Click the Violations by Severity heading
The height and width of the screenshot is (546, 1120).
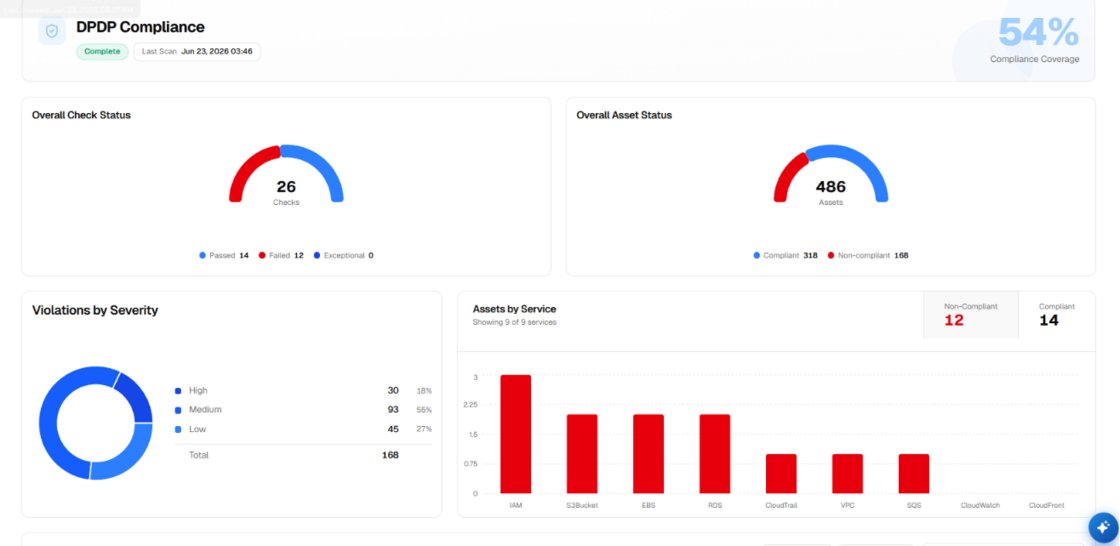click(95, 311)
